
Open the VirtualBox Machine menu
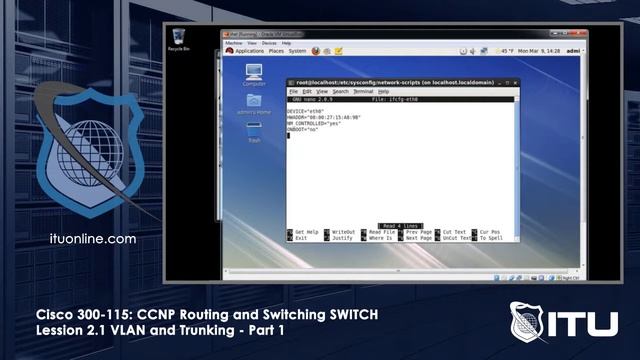click(x=234, y=43)
